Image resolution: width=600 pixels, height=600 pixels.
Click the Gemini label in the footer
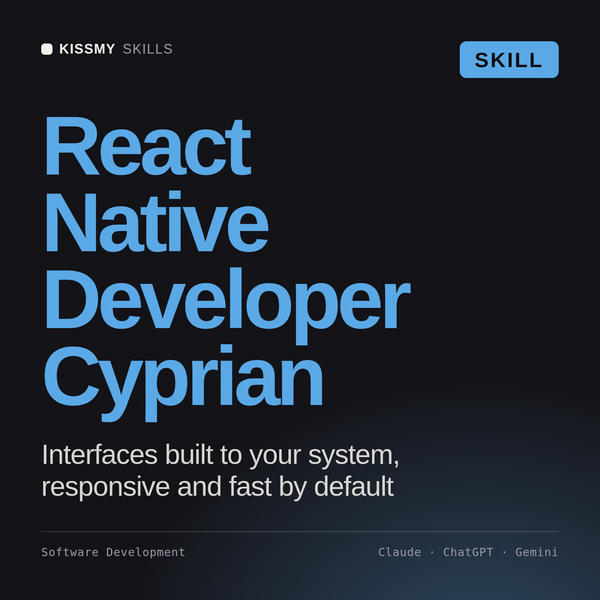536,552
